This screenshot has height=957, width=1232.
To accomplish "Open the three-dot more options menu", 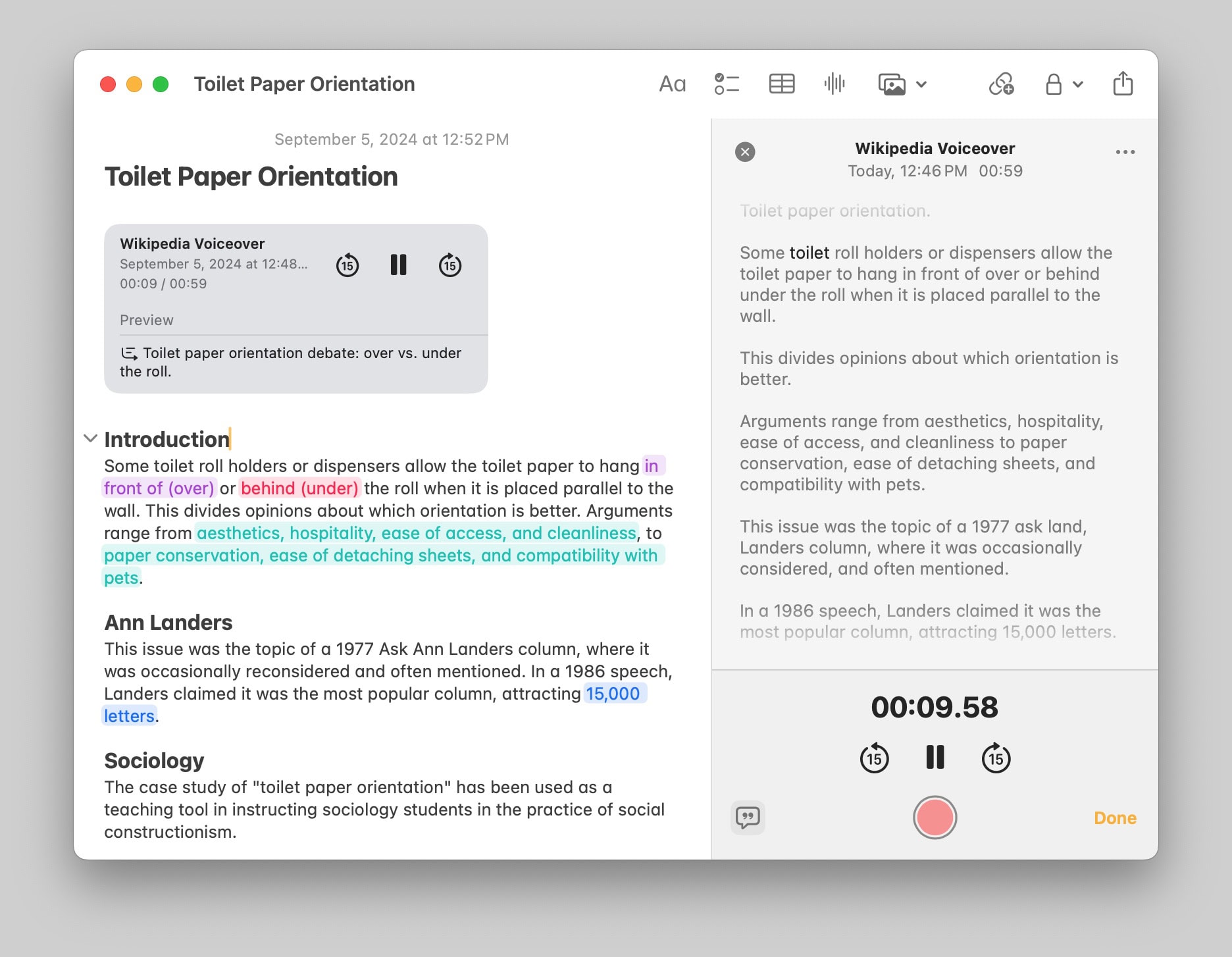I will pos(1125,152).
